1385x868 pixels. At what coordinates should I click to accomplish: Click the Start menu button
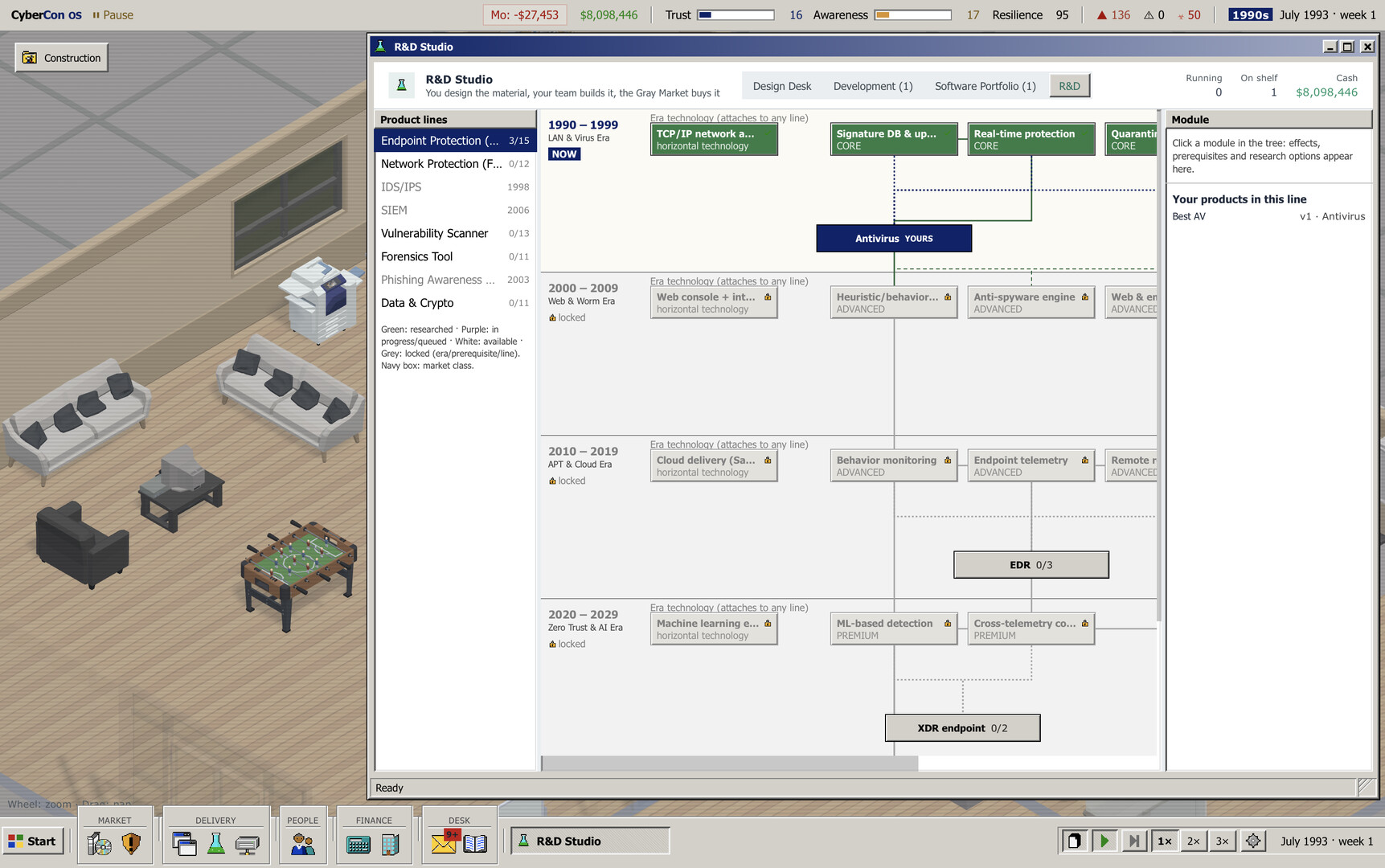pyautogui.click(x=32, y=841)
